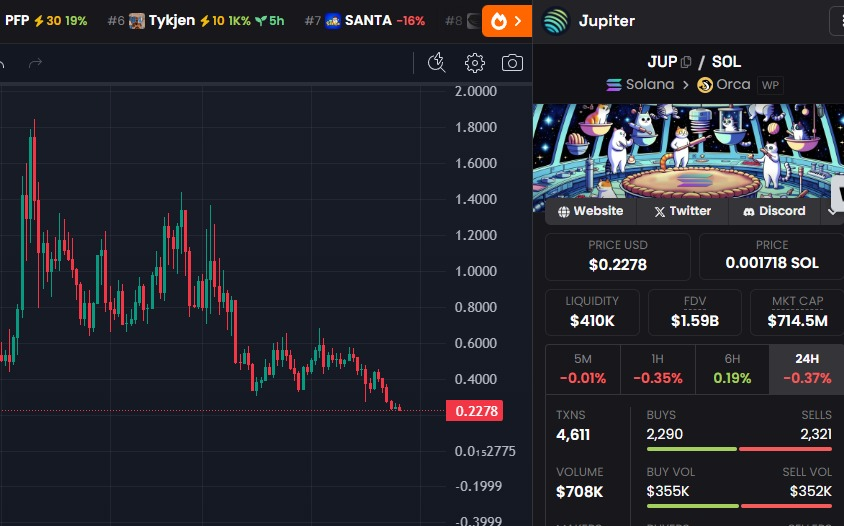The width and height of the screenshot is (844, 526).
Task: Open the Twitter link
Action: tap(683, 211)
